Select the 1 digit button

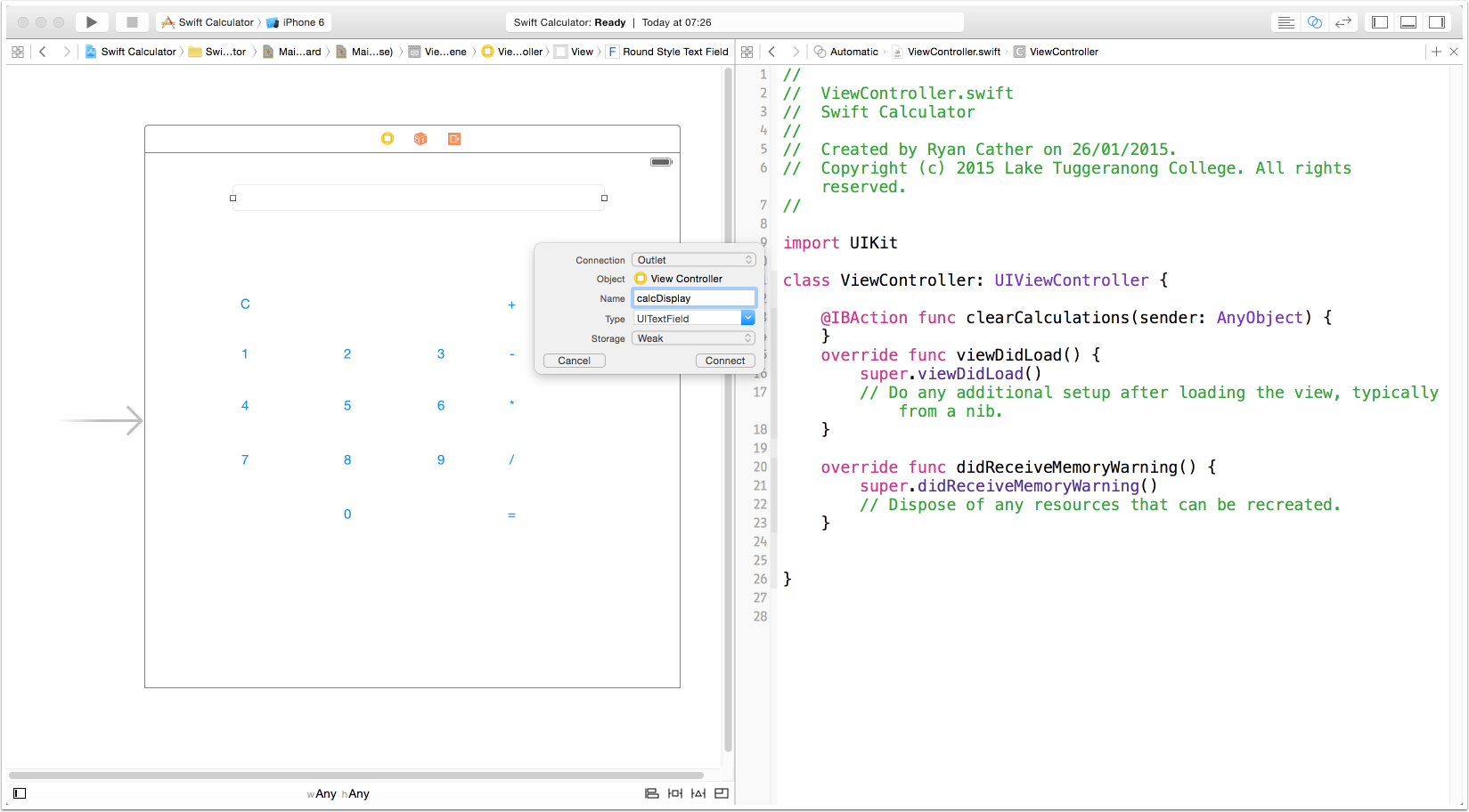click(x=245, y=354)
